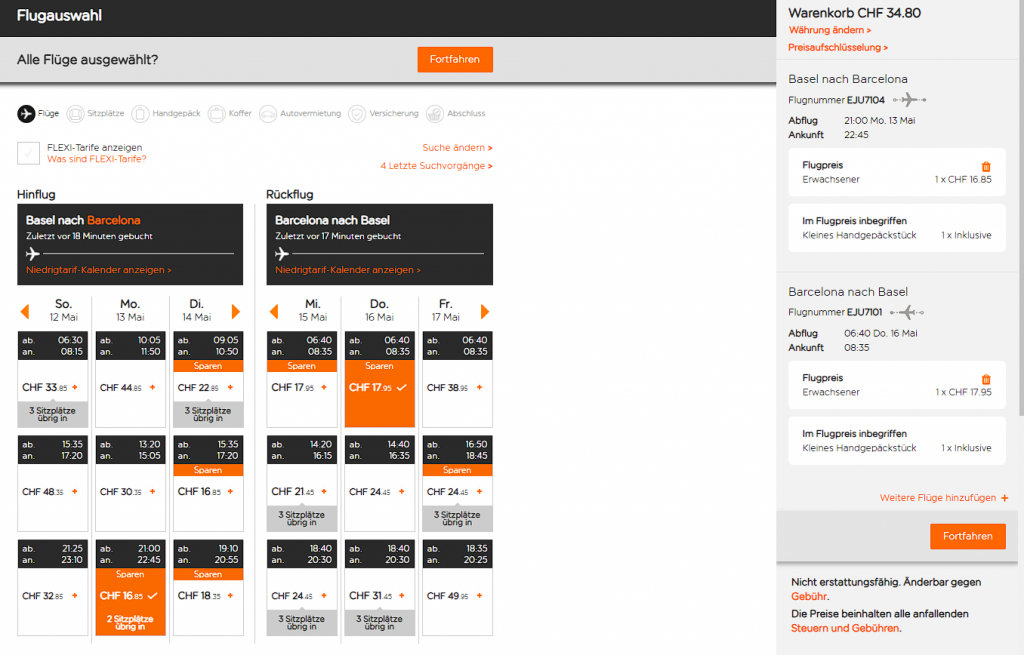This screenshot has height=655, width=1024.
Task: Open 4 Letzte Suchvorgänge list
Action: click(436, 166)
